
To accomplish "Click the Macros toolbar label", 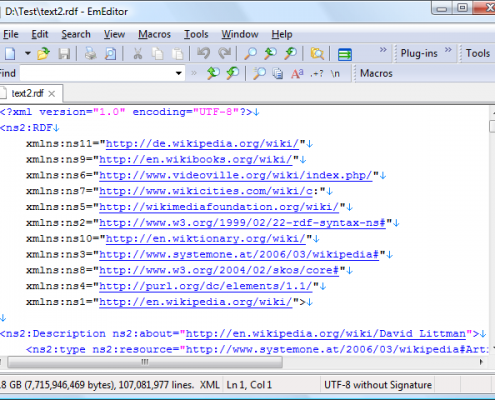I will tap(376, 73).
